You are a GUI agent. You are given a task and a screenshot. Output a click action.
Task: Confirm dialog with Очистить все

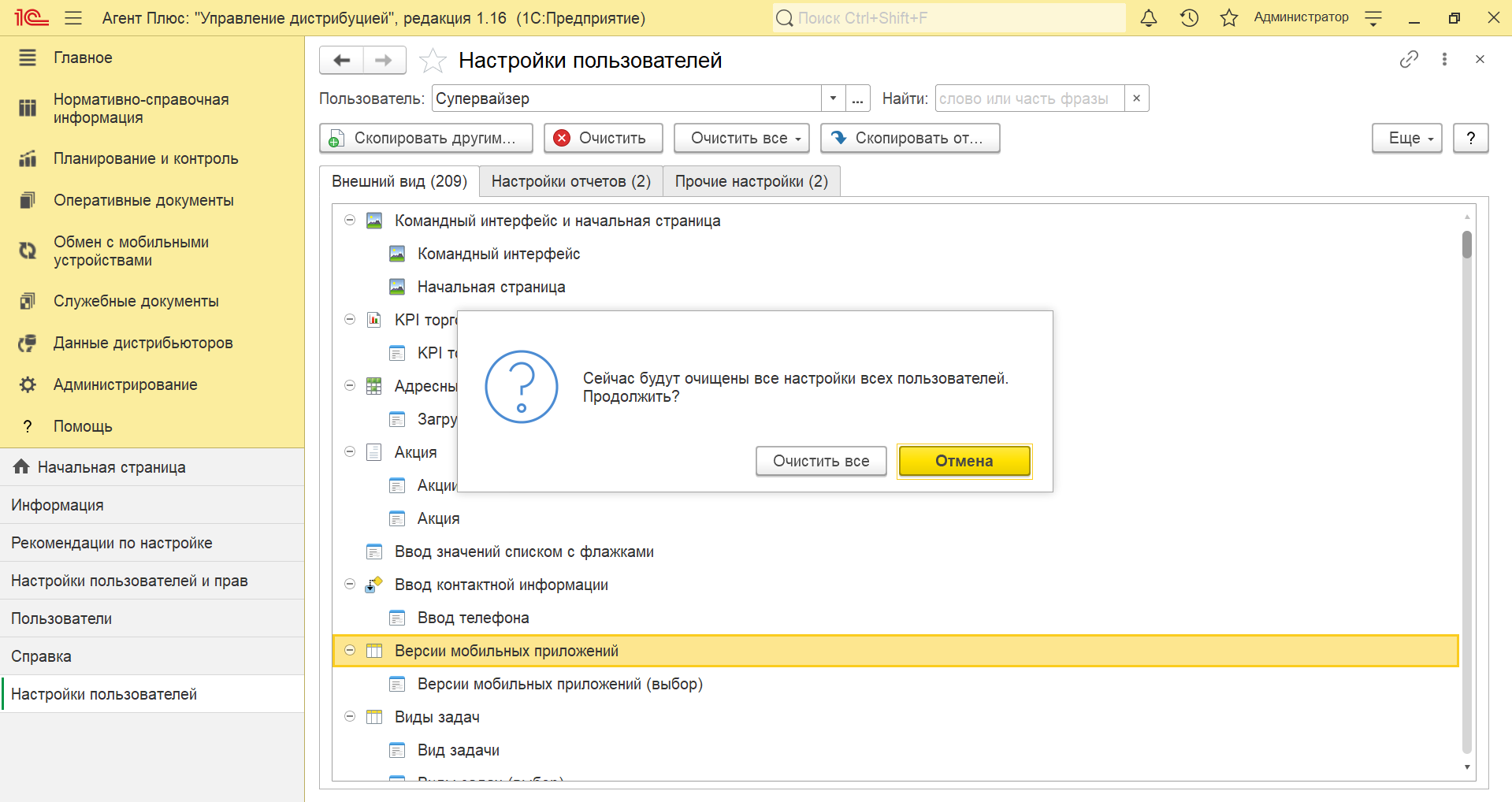click(x=821, y=461)
